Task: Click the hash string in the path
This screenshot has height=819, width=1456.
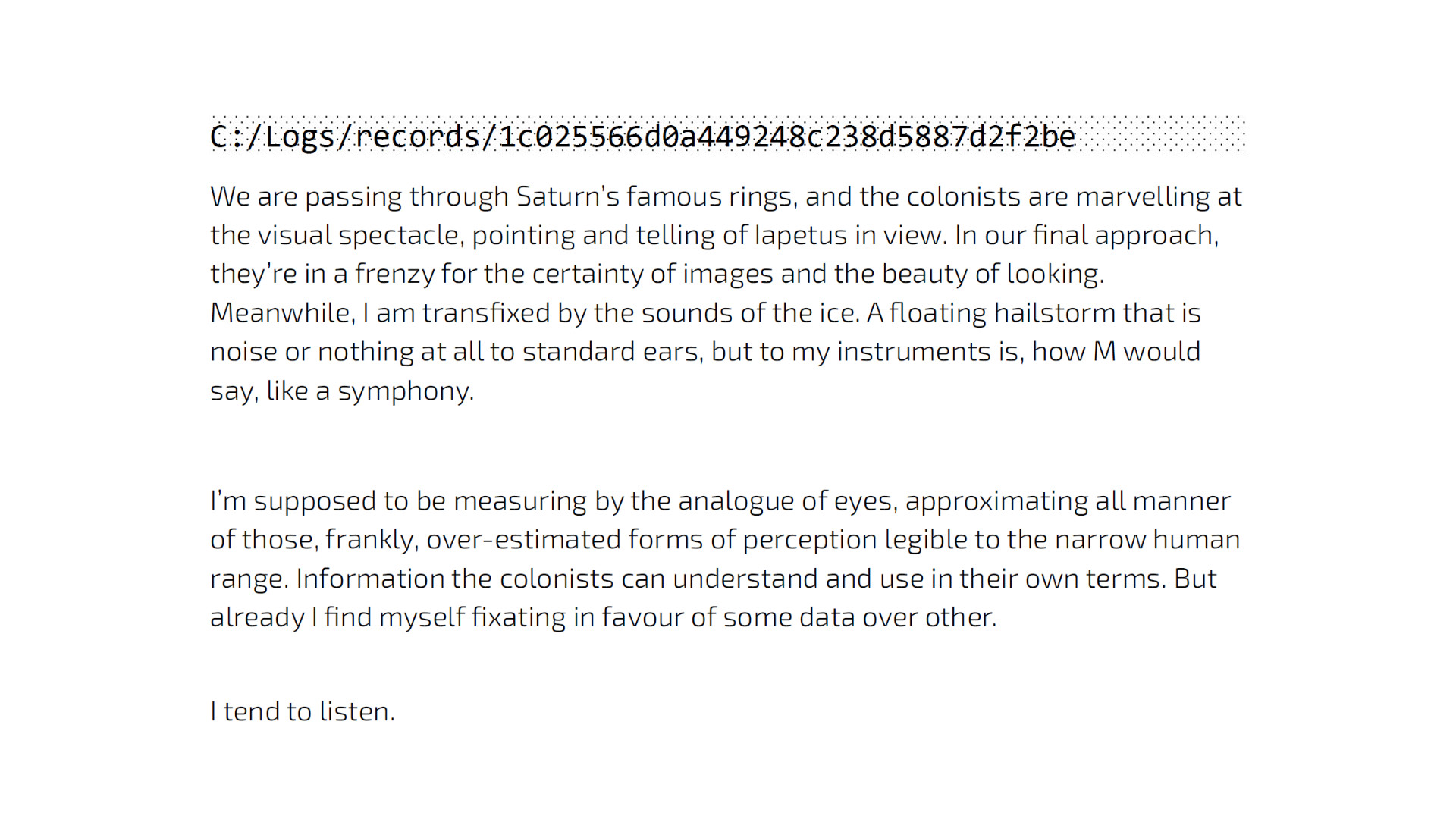Action: [x=787, y=137]
